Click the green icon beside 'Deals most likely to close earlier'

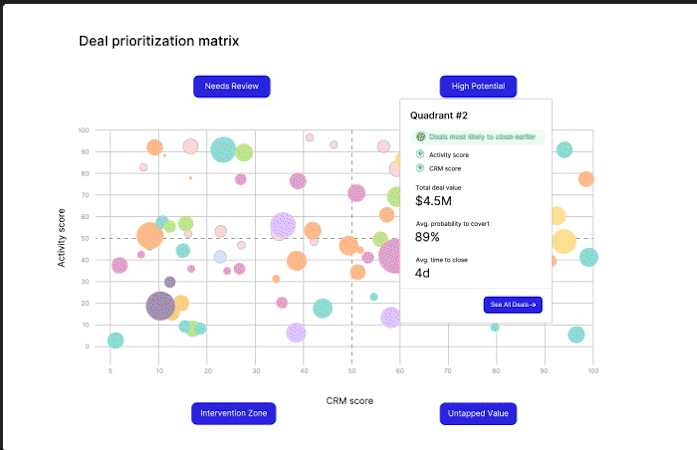421,137
